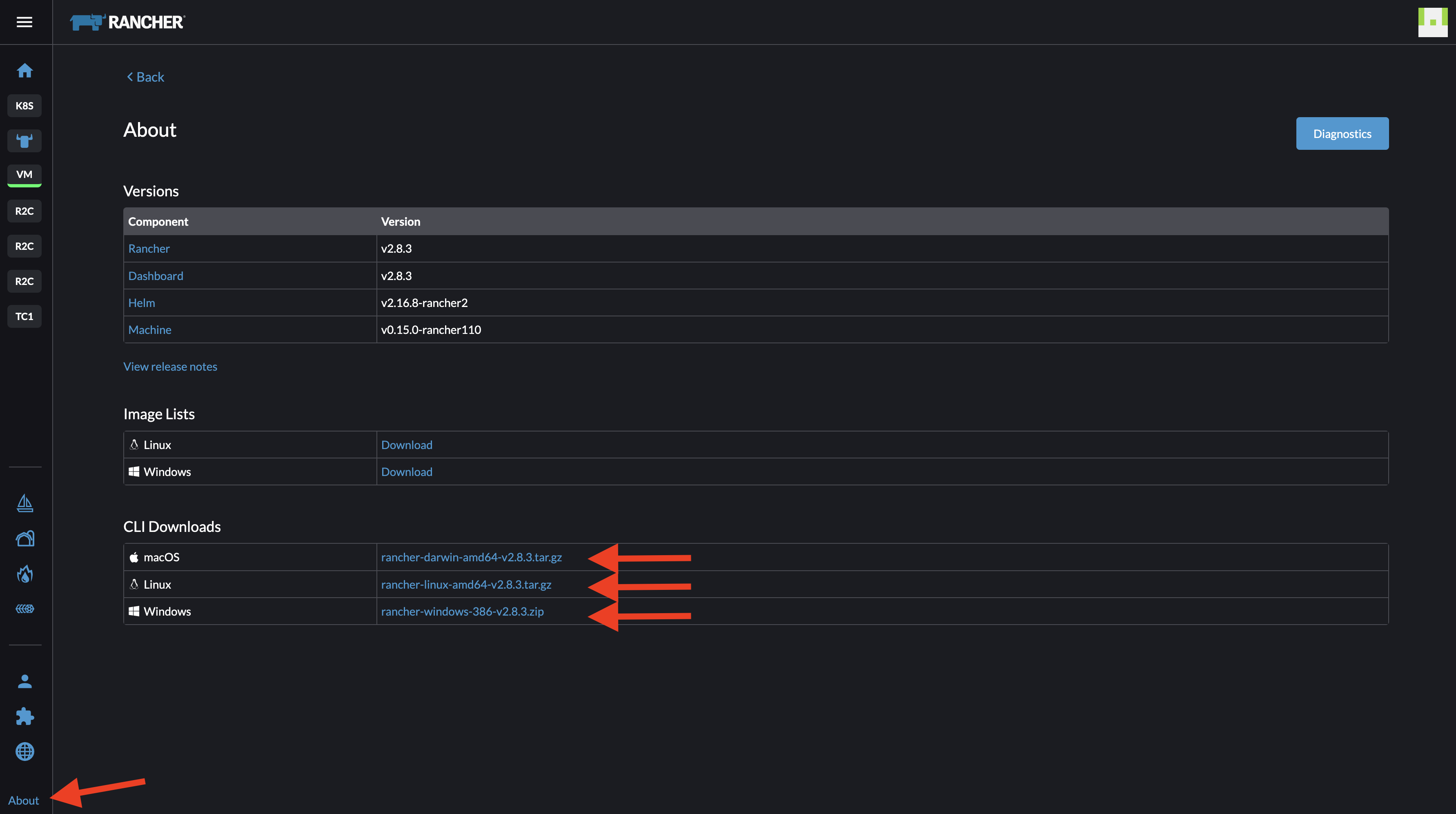Image resolution: width=1456 pixels, height=814 pixels.
Task: Click View release notes
Action: 170,366
